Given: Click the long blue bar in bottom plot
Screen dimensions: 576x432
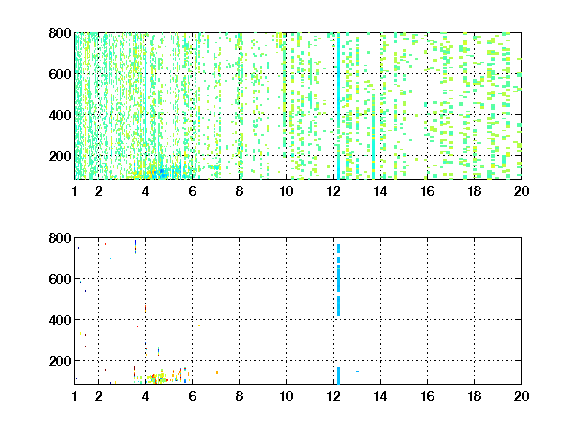Looking at the screenshot, I should [x=338, y=280].
